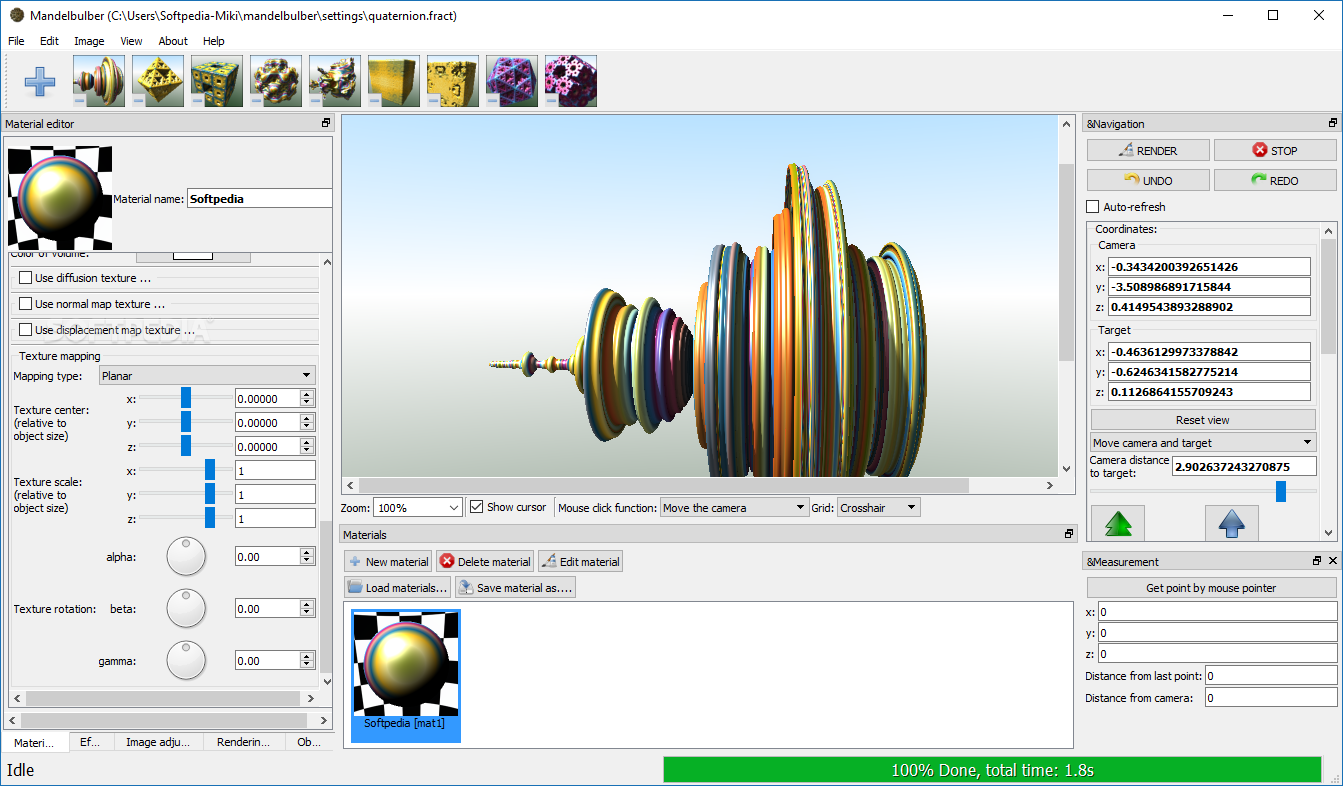Enable Auto-refresh in Navigation
The image size is (1343, 786).
[1093, 207]
